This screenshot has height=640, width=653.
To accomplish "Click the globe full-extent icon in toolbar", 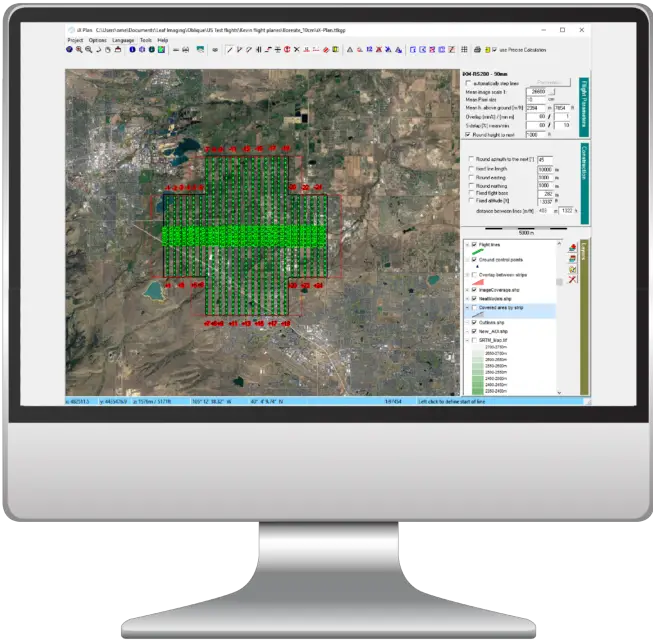I will coord(69,50).
